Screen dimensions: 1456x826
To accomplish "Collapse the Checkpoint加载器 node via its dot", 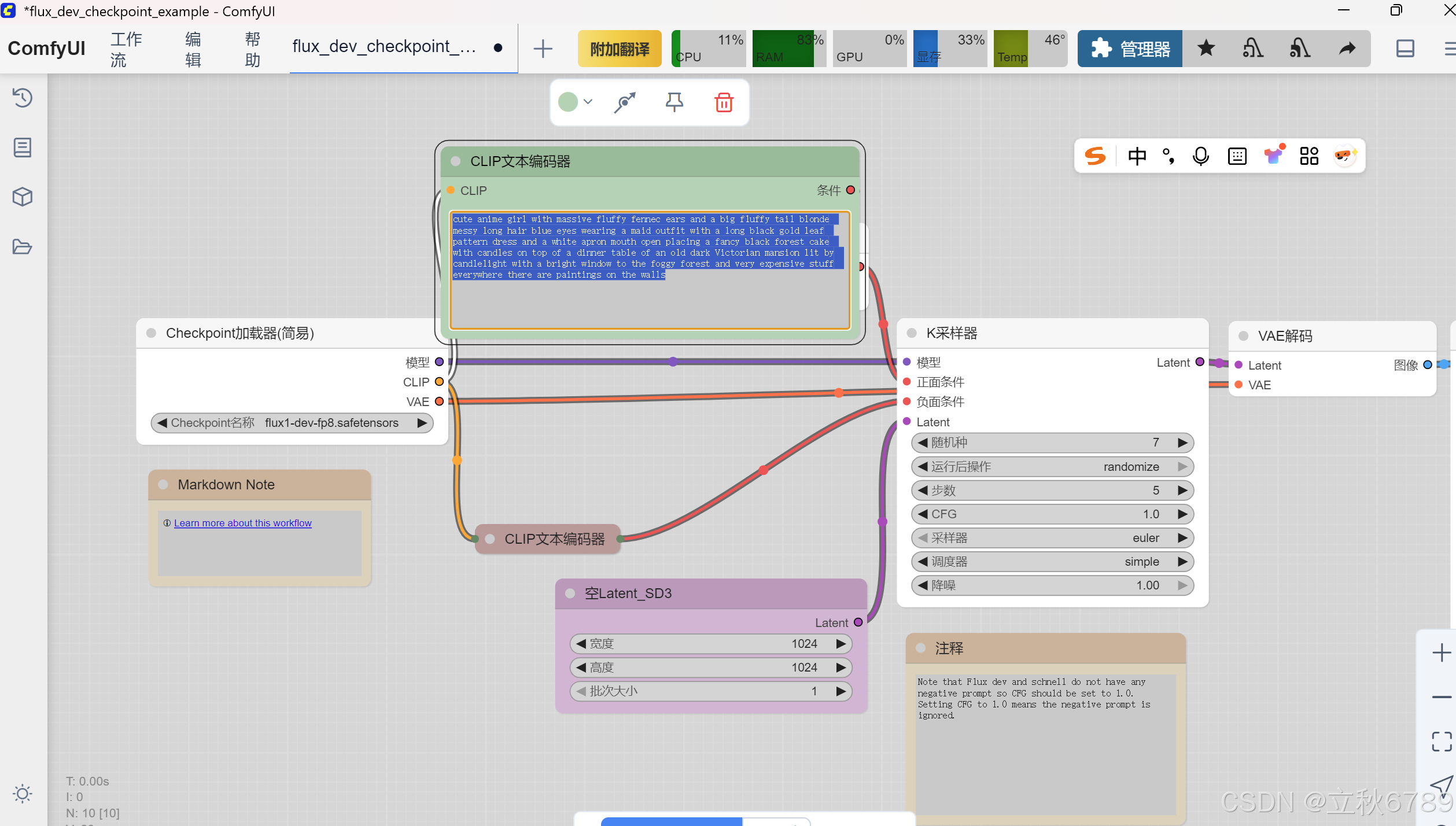I will (152, 333).
